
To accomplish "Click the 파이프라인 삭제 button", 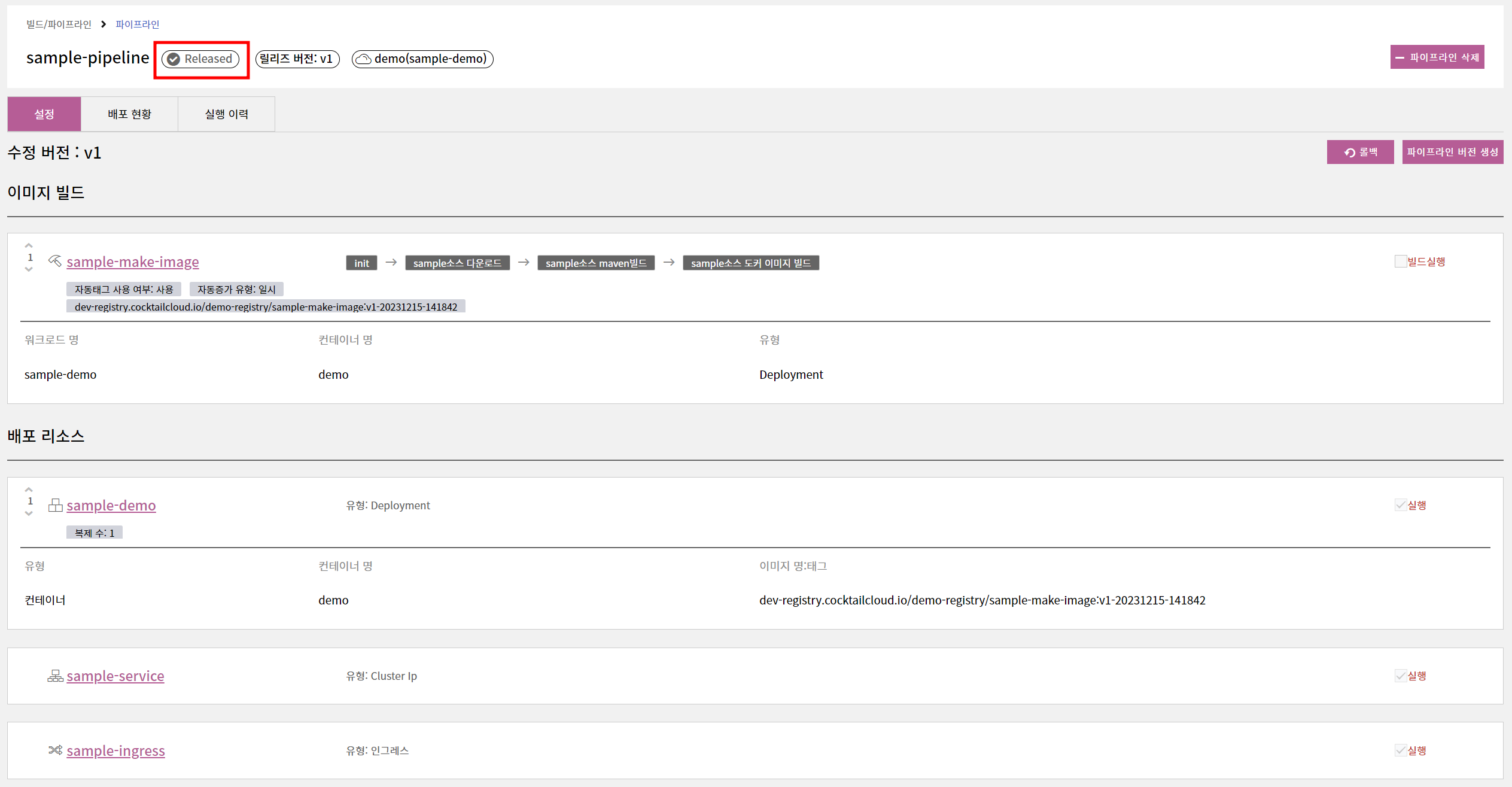I will pyautogui.click(x=1437, y=57).
